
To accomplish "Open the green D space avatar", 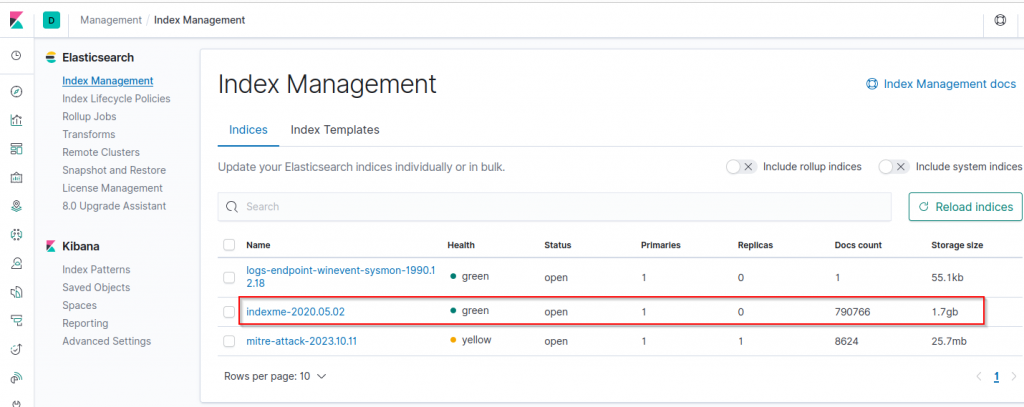I will coord(52,19).
